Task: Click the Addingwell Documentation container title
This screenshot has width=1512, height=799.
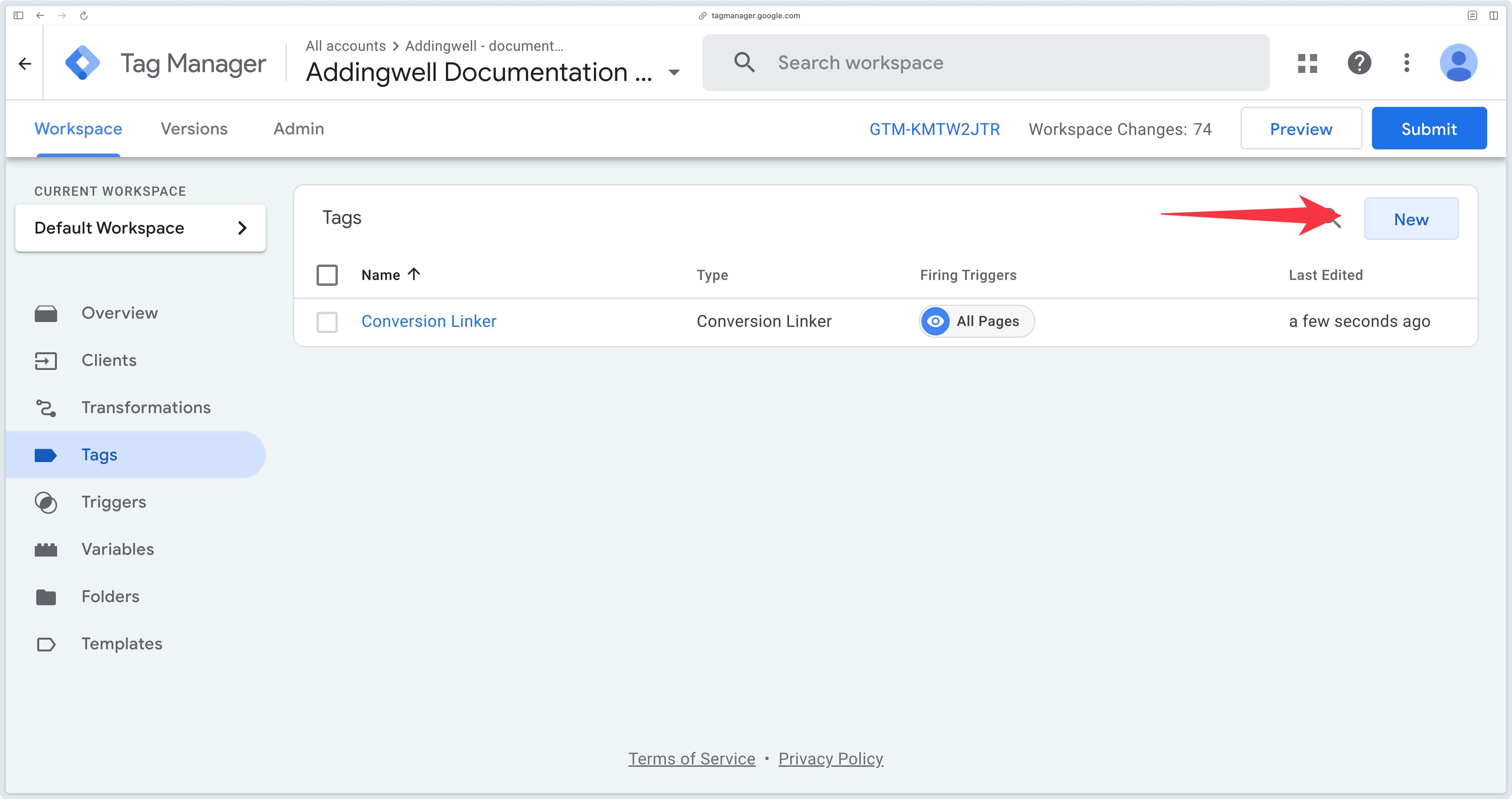Action: click(x=479, y=73)
